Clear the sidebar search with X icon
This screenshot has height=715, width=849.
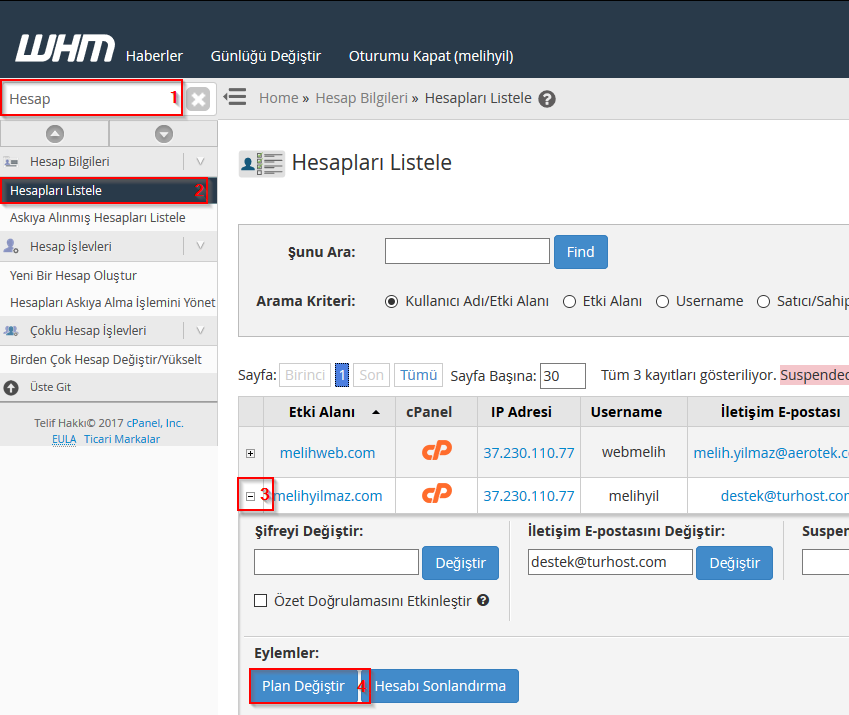(199, 99)
